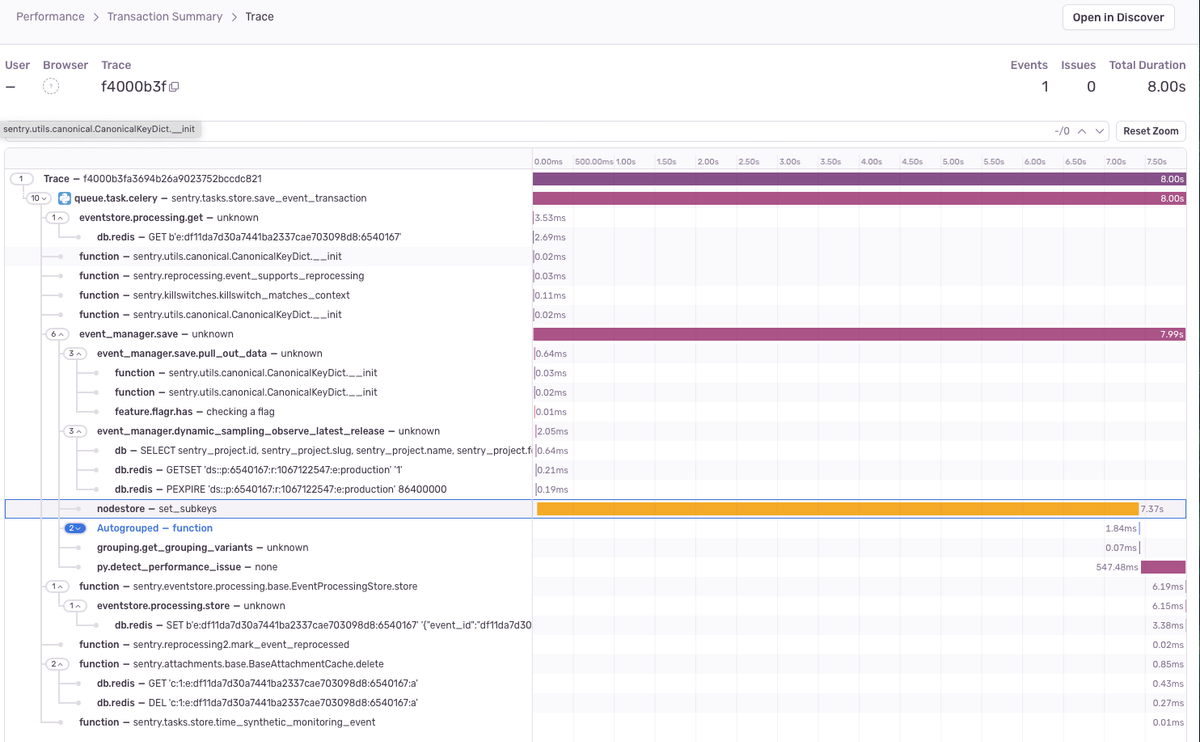Toggle event_manager.save 6 children
The width and height of the screenshot is (1200, 742).
(57, 334)
